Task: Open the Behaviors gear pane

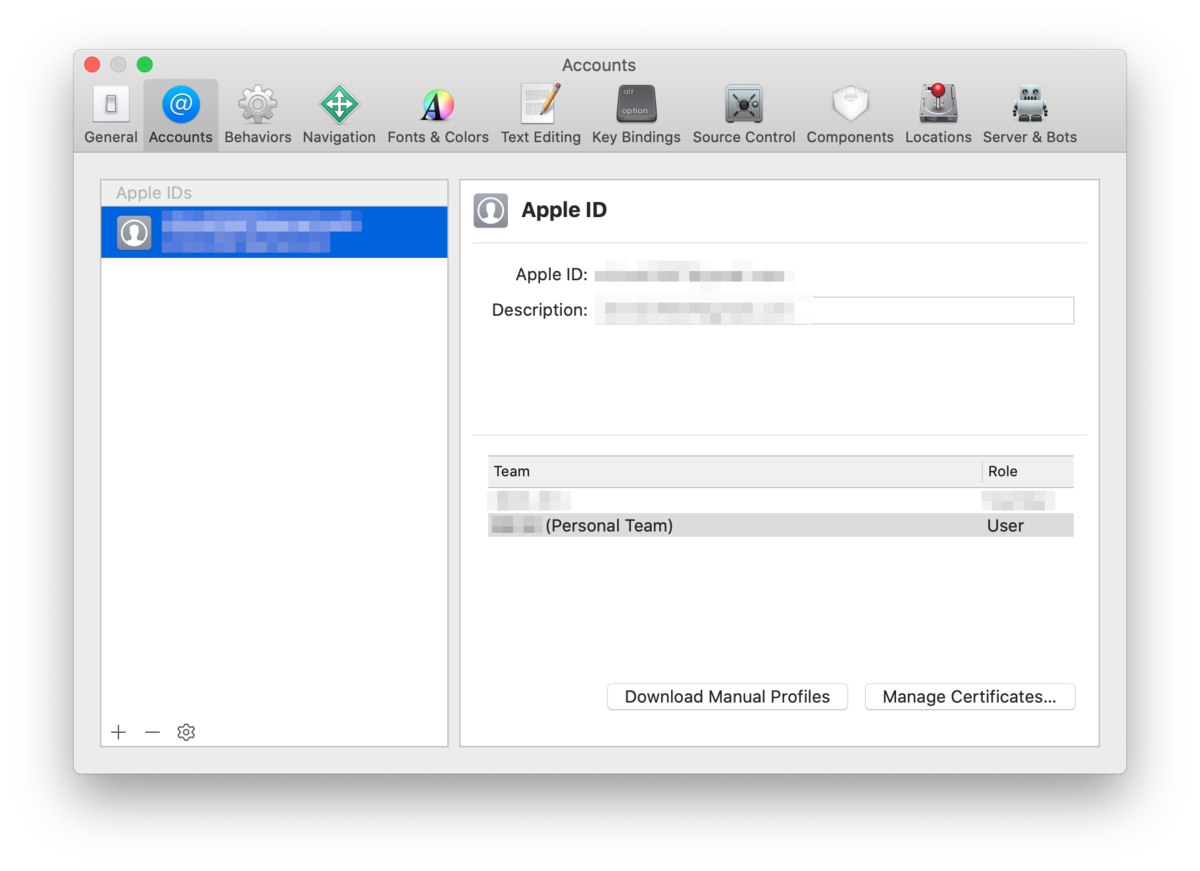Action: tap(258, 115)
